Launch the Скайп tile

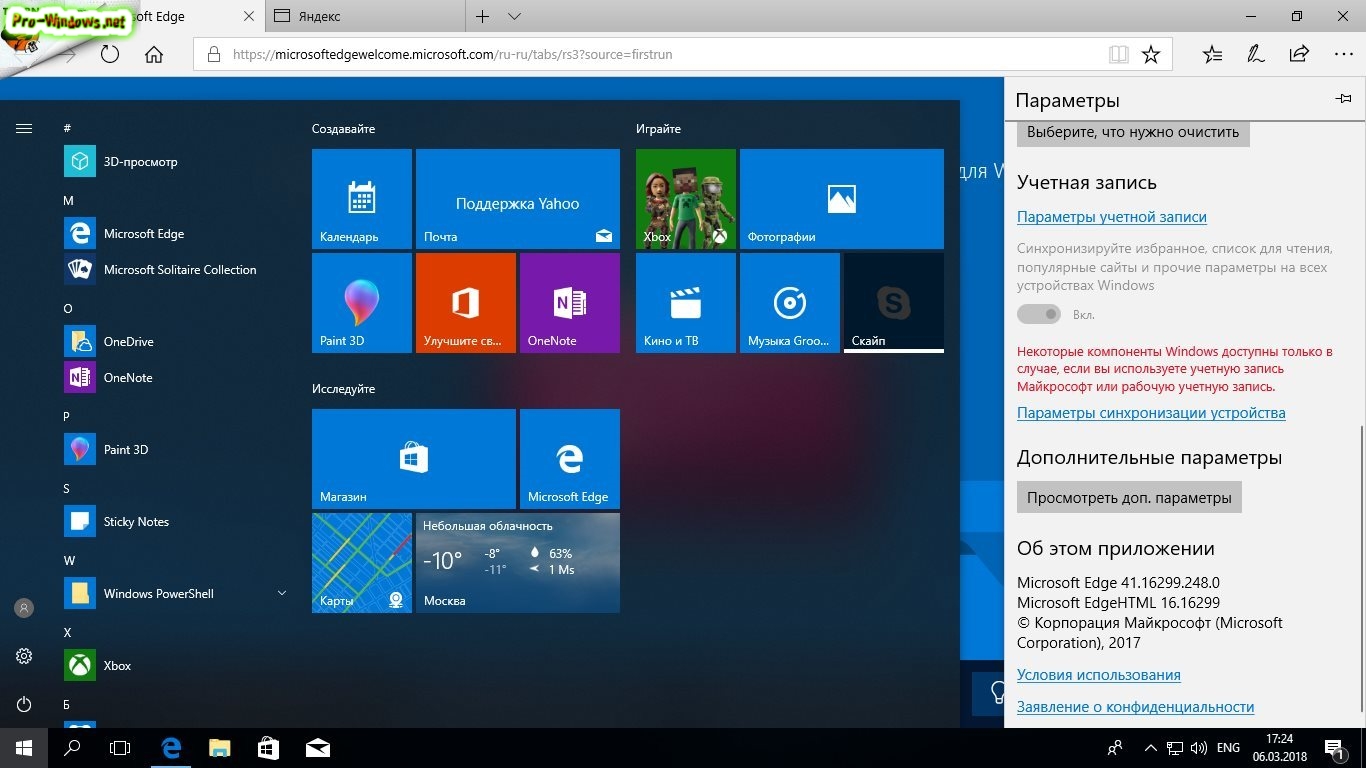point(894,303)
